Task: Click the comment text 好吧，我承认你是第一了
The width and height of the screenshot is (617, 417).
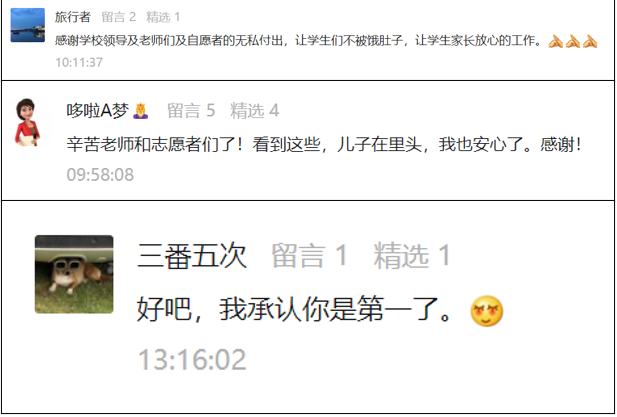Action: coord(295,310)
